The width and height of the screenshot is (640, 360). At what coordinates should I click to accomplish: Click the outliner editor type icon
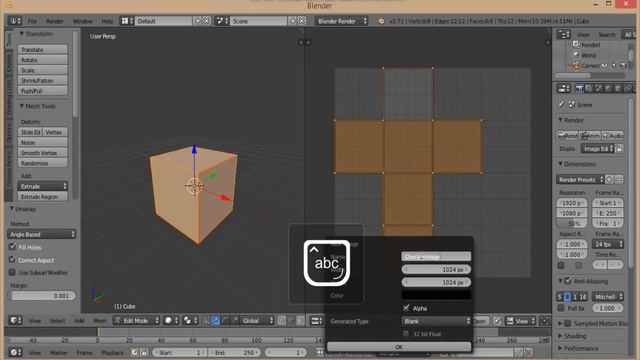(x=564, y=34)
